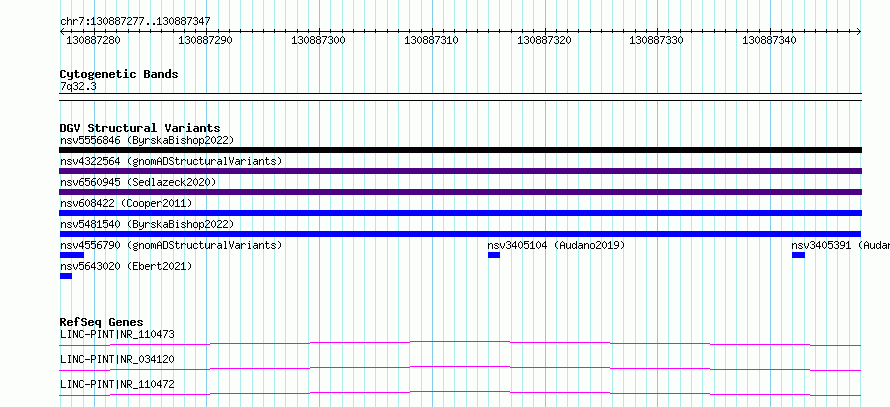Select the nsv3405104 Audano2019 blue block
This screenshot has width=890, height=407.
pos(494,255)
